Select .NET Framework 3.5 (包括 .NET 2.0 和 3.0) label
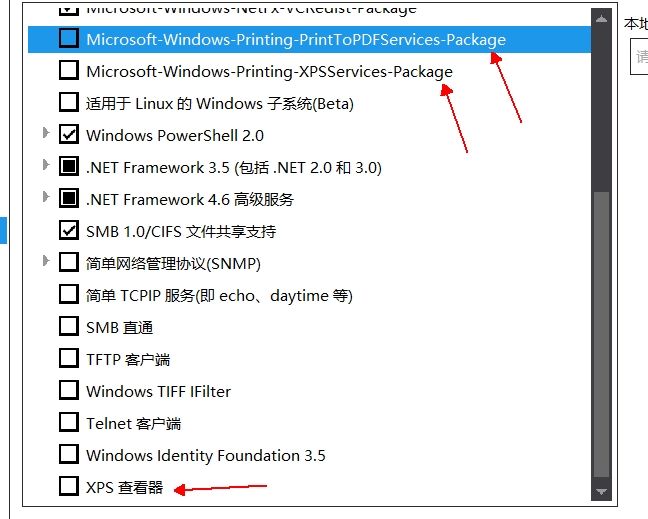 pyautogui.click(x=234, y=168)
